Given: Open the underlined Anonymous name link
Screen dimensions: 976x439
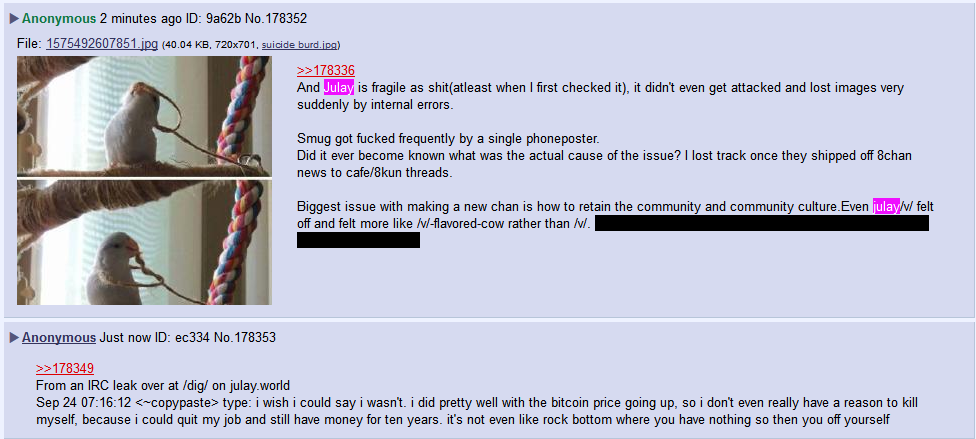Looking at the screenshot, I should click(x=59, y=338).
